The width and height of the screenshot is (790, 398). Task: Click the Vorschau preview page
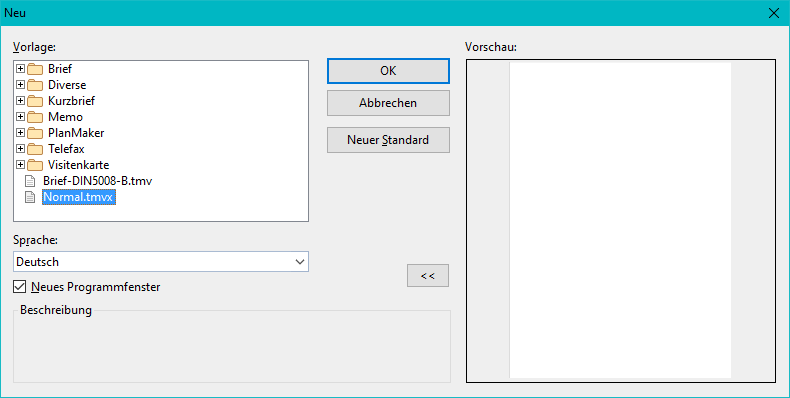click(620, 220)
